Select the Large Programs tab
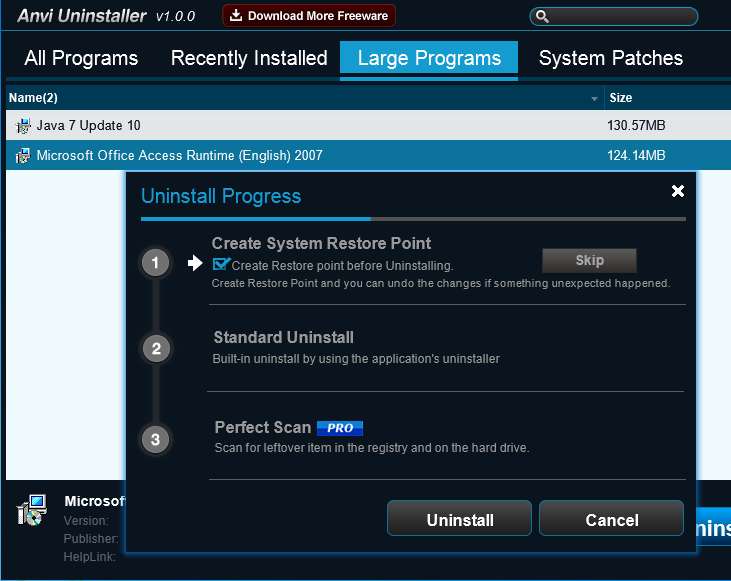The height and width of the screenshot is (581, 731). point(429,58)
